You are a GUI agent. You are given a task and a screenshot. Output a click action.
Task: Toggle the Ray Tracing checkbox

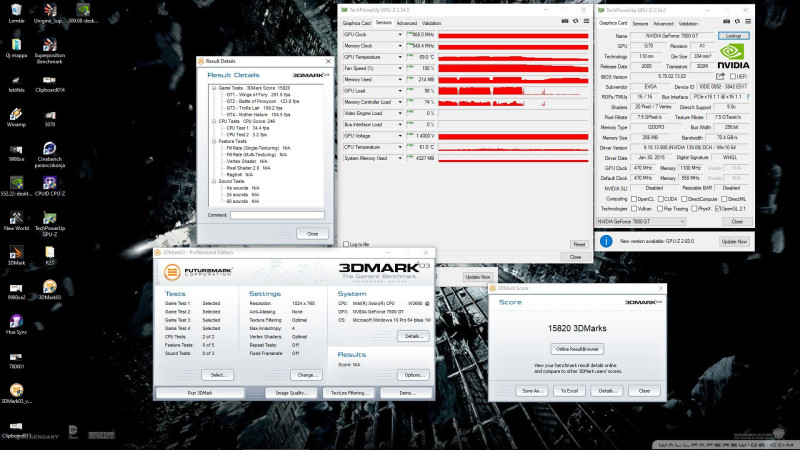click(x=660, y=209)
